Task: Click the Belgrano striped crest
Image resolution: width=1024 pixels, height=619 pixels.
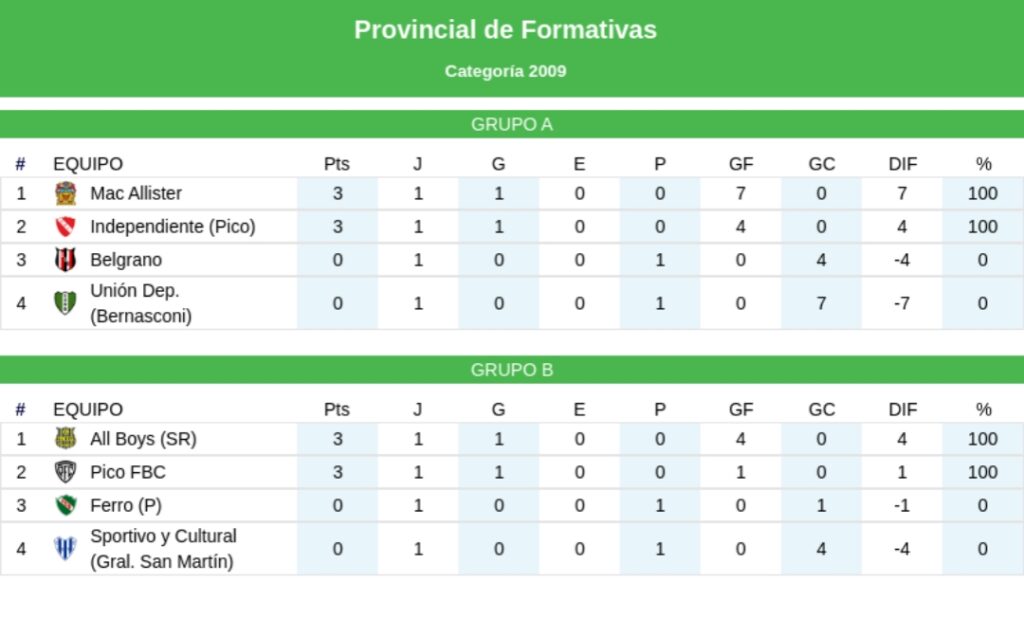Action: pyautogui.click(x=65, y=260)
